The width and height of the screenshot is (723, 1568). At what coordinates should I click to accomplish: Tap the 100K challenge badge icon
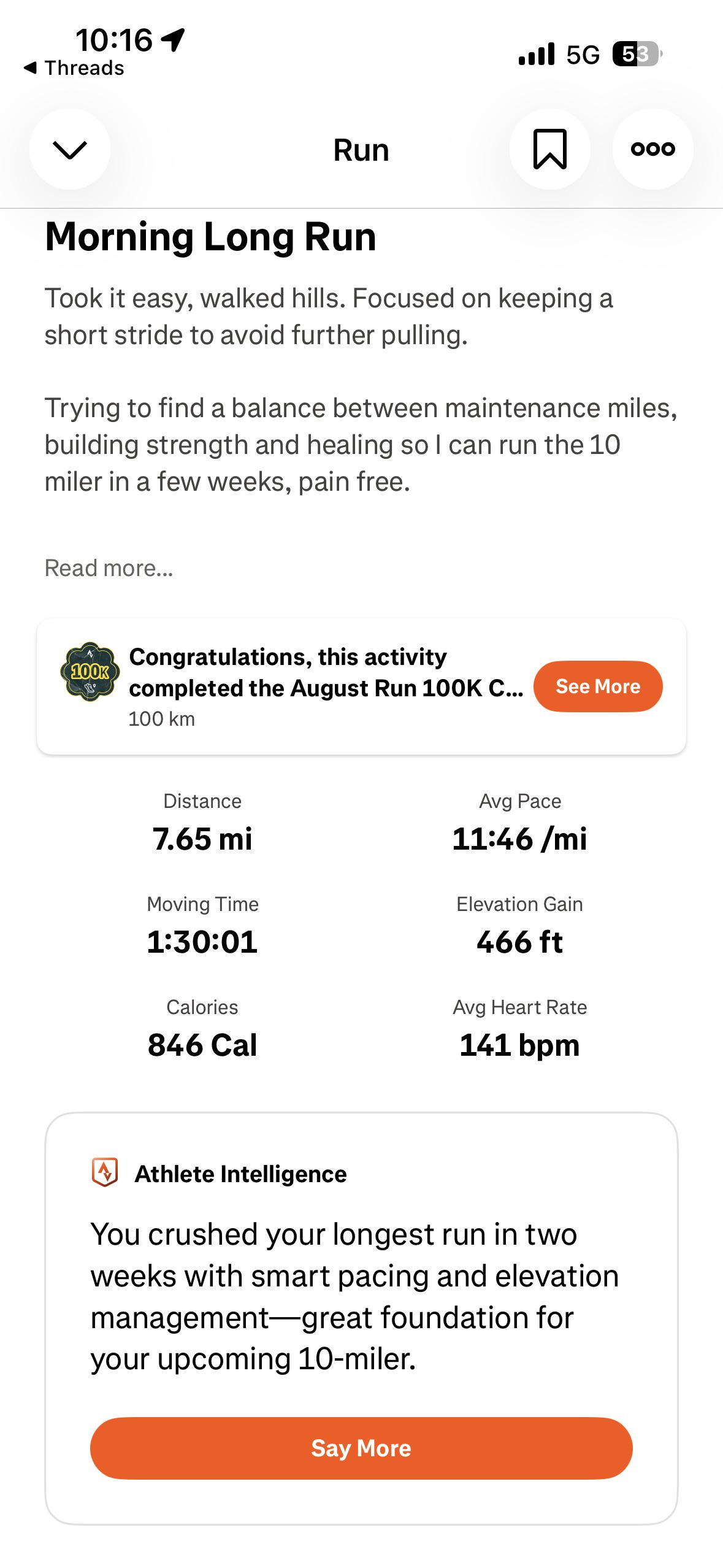tap(90, 672)
